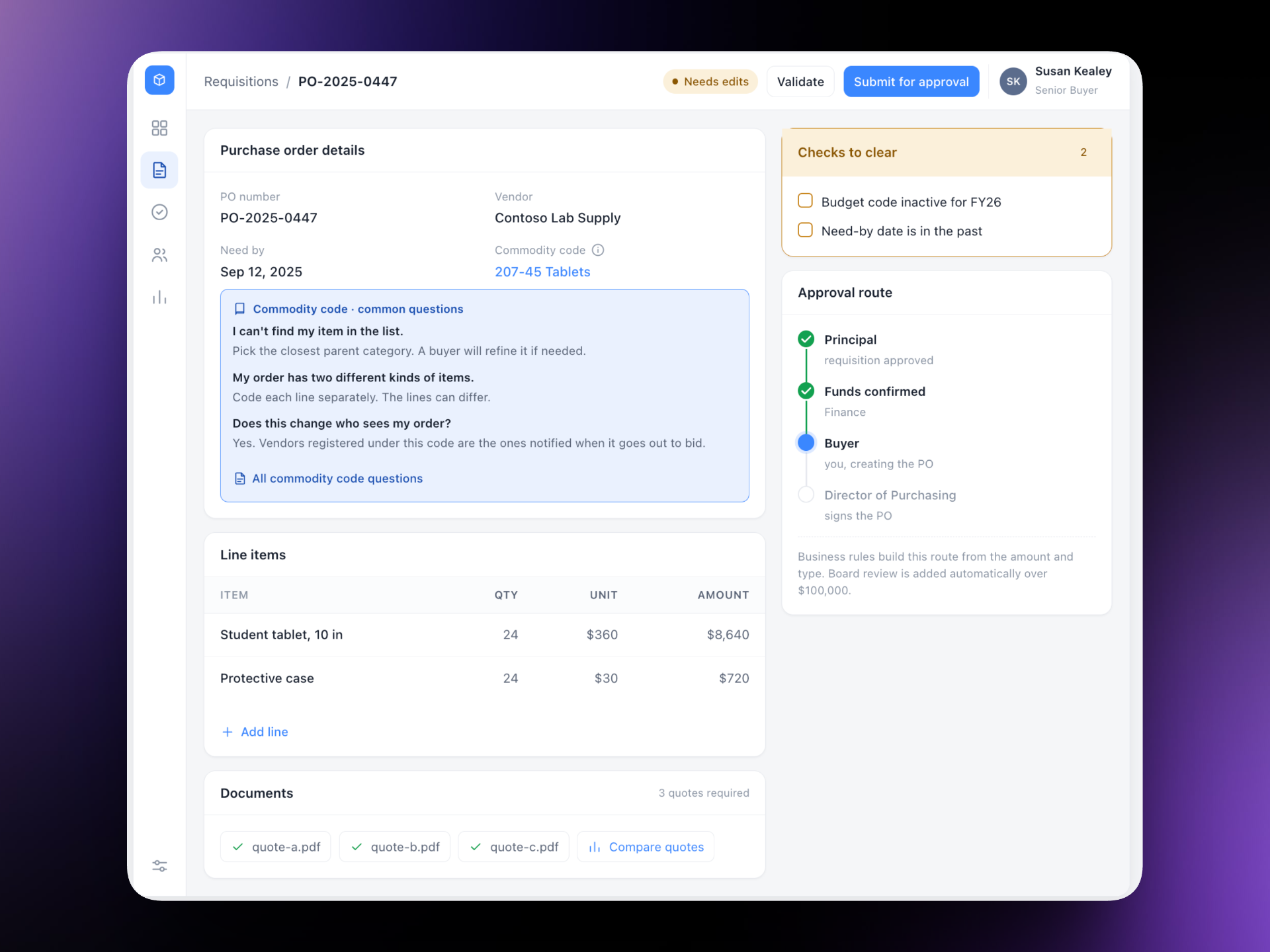The width and height of the screenshot is (1270, 952).
Task: Open the approvals checkmark circle sidebar icon
Action: tap(159, 212)
